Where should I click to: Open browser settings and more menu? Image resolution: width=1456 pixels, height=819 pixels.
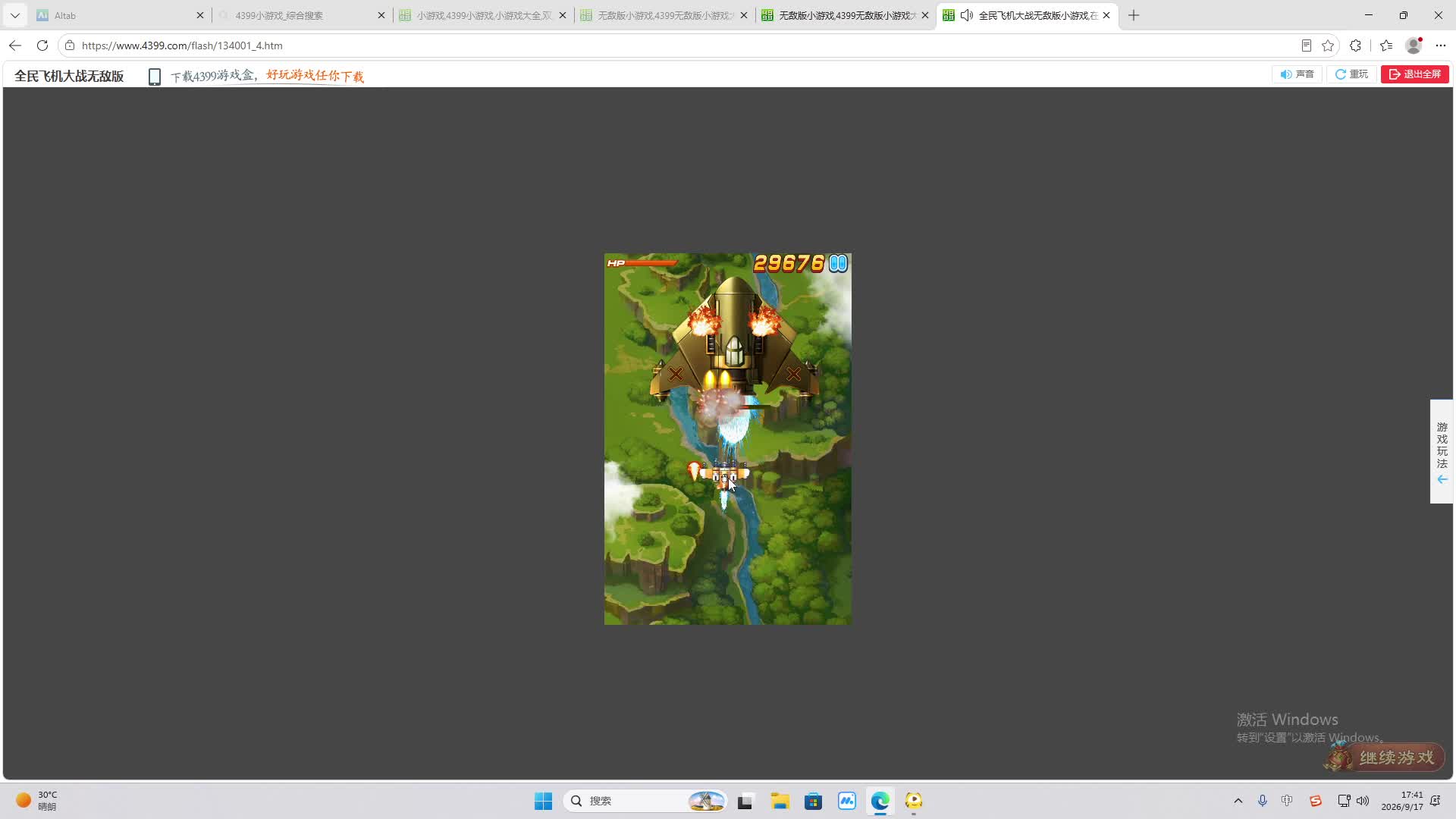[x=1441, y=45]
